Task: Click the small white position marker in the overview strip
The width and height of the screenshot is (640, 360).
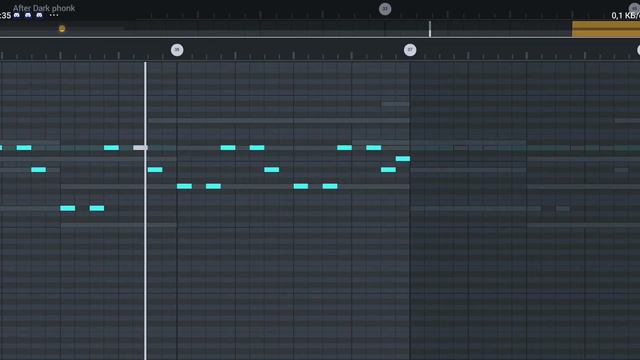Action: click(x=430, y=29)
